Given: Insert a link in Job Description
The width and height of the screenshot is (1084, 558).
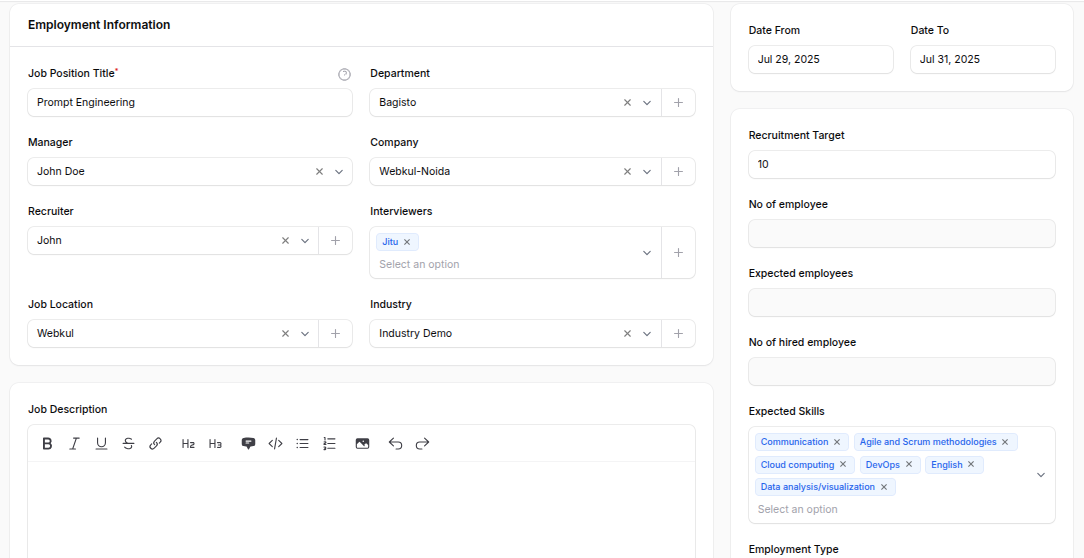Looking at the screenshot, I should pos(155,444).
